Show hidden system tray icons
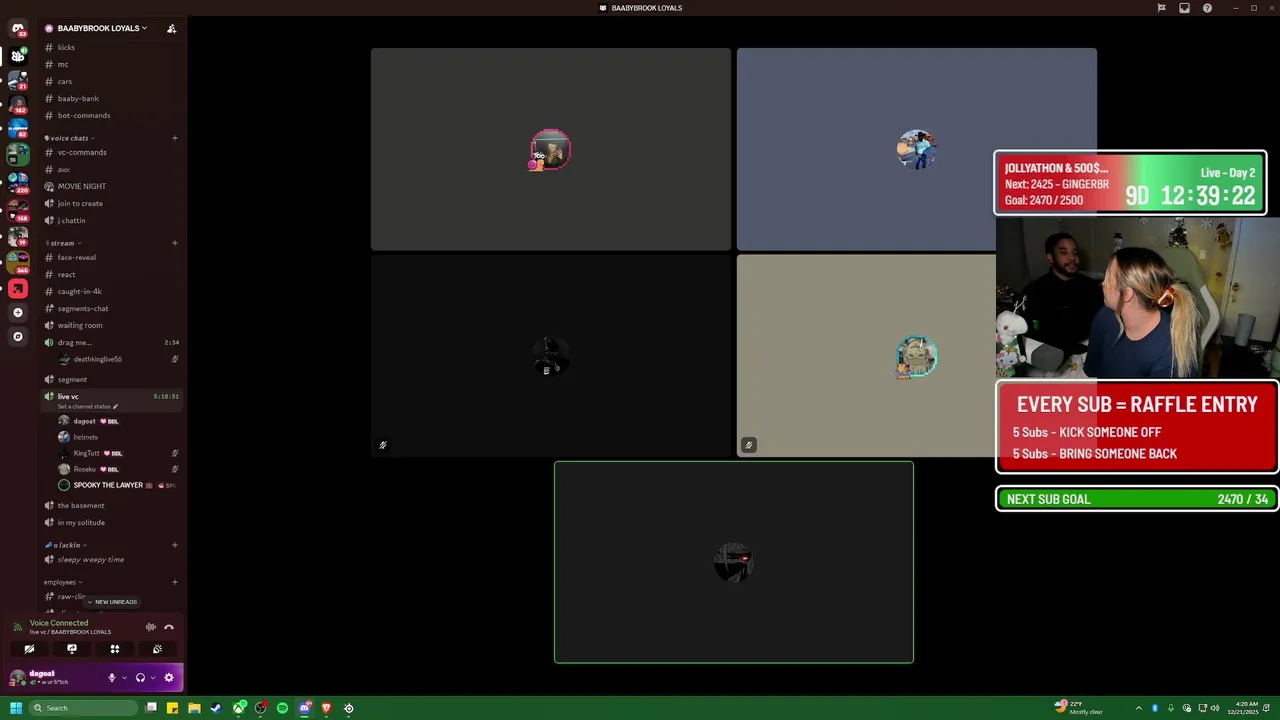1280x720 pixels. [1139, 708]
